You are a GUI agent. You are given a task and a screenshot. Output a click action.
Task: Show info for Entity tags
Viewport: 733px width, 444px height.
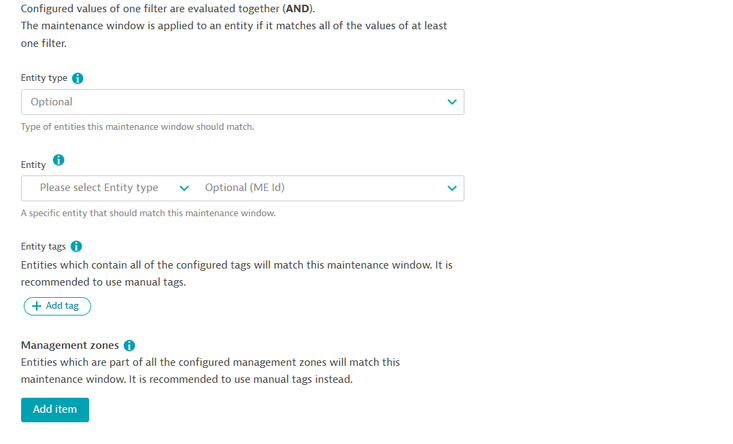click(x=77, y=246)
